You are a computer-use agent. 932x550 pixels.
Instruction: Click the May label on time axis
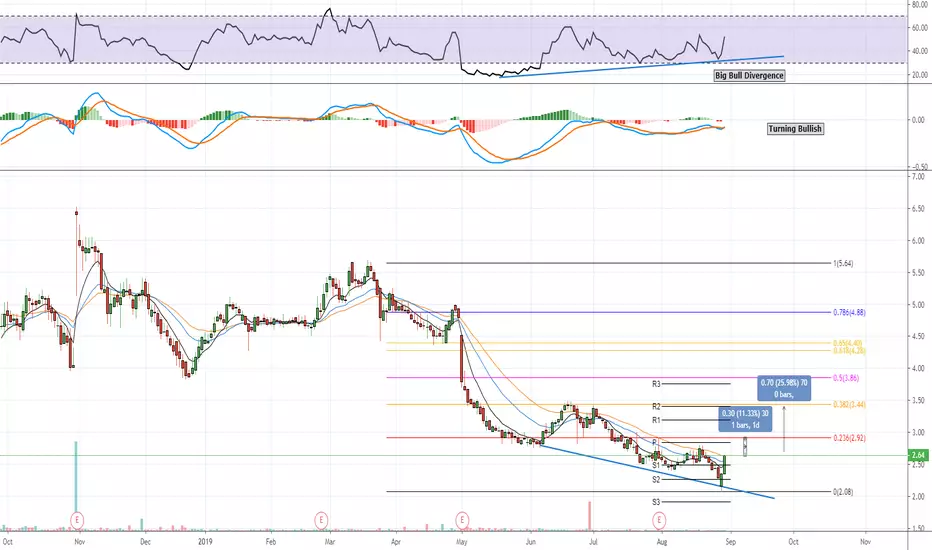[x=462, y=542]
